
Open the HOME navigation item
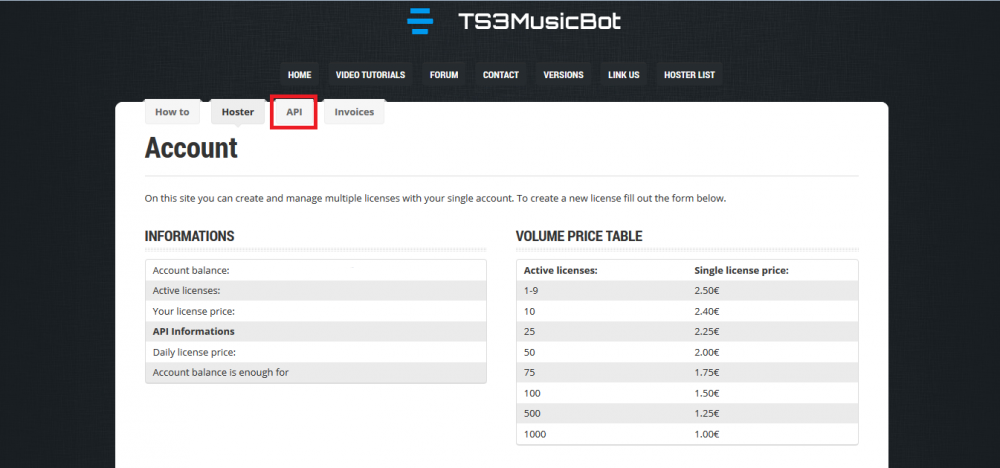(x=299, y=75)
